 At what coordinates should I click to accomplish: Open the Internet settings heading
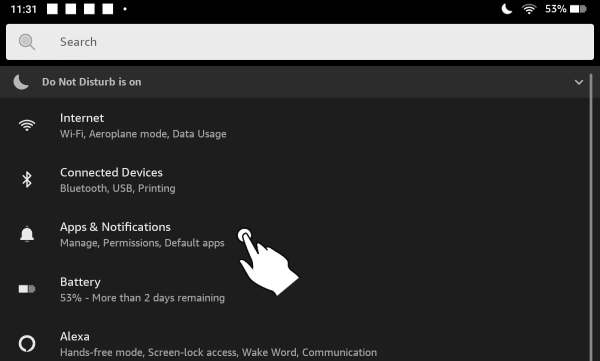click(82, 118)
